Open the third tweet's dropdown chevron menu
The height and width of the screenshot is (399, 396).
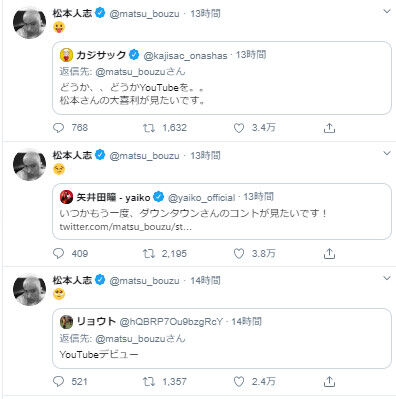pyautogui.click(x=387, y=278)
